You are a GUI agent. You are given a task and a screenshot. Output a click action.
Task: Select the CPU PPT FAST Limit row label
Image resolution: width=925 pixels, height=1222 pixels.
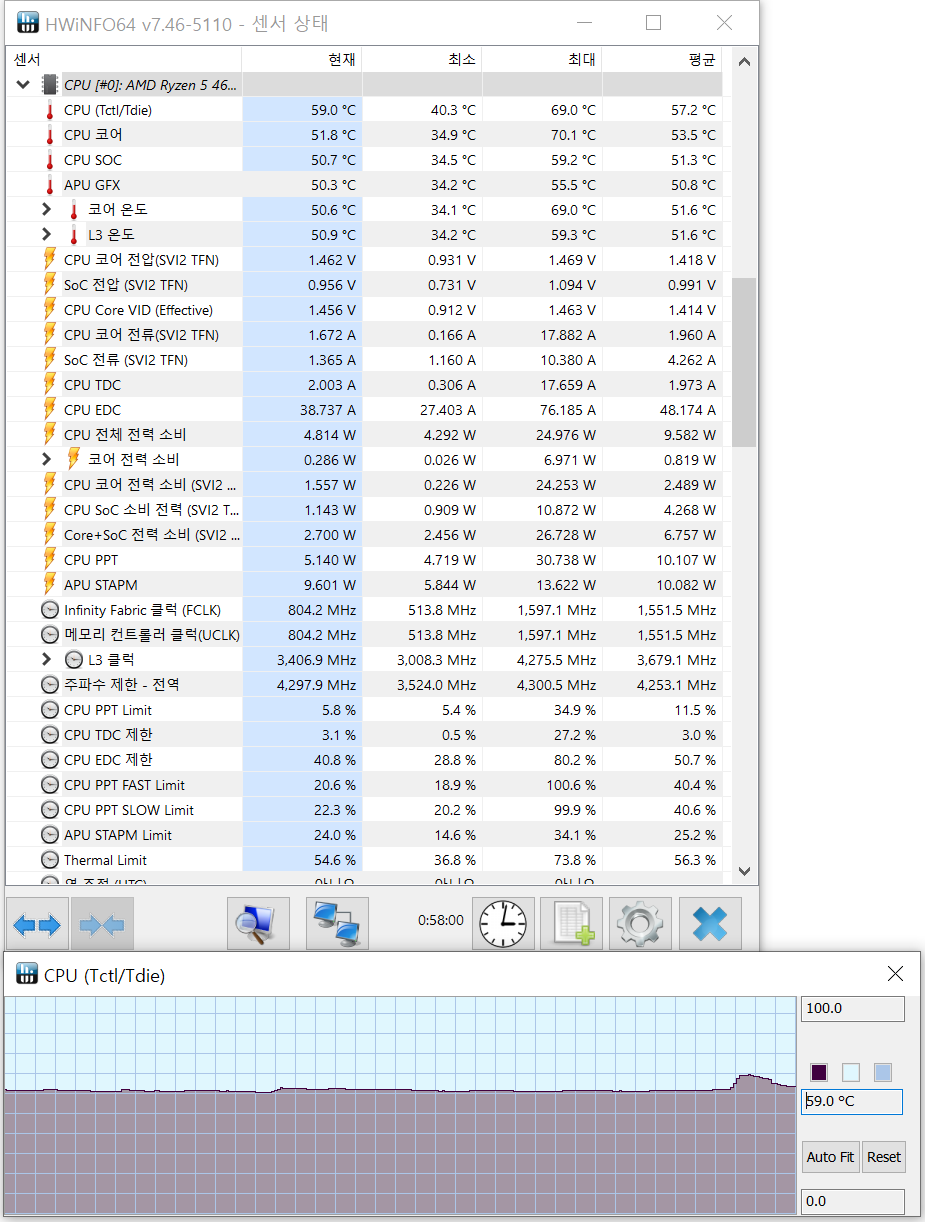(x=124, y=785)
